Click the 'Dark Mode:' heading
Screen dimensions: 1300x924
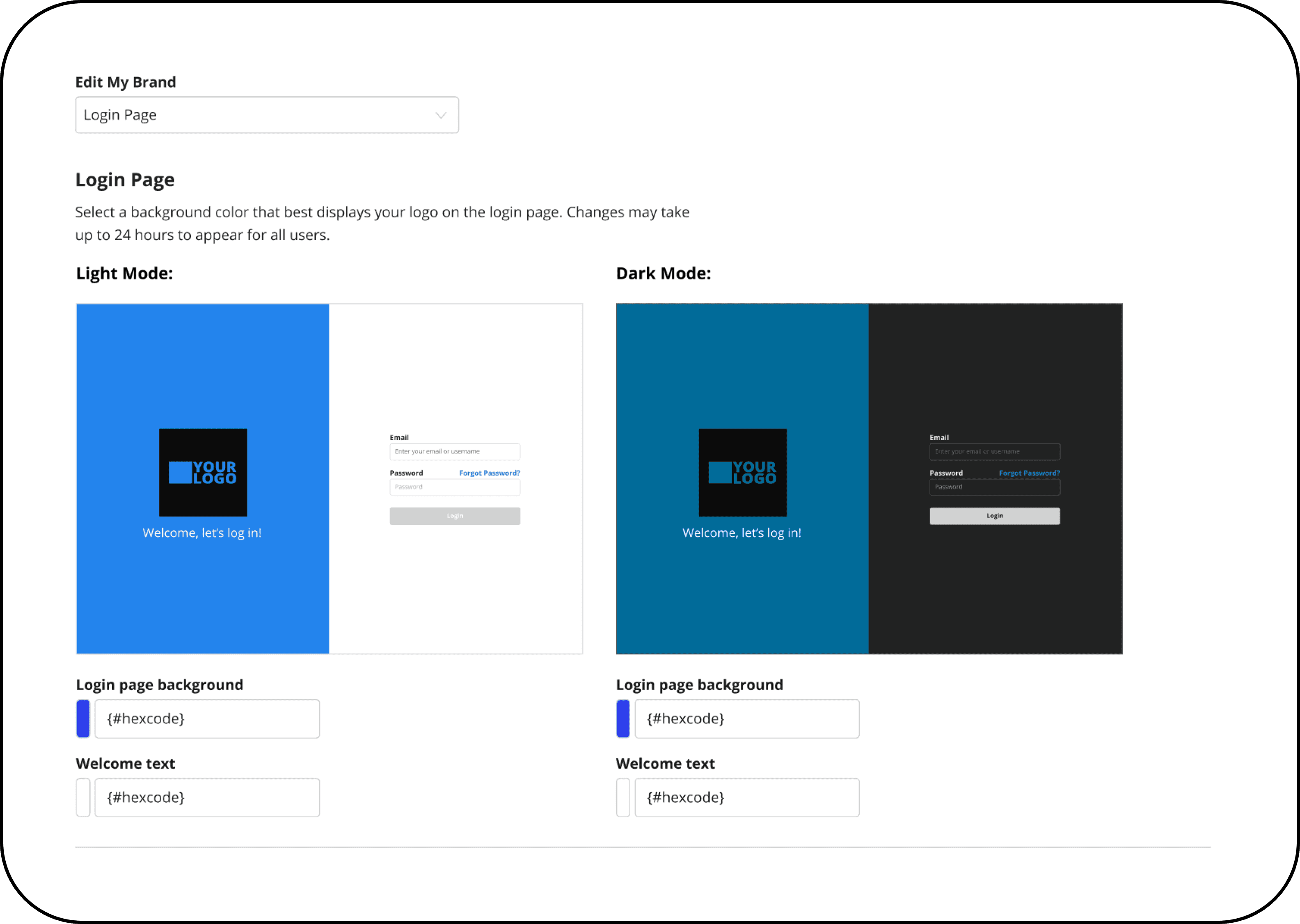(x=664, y=274)
